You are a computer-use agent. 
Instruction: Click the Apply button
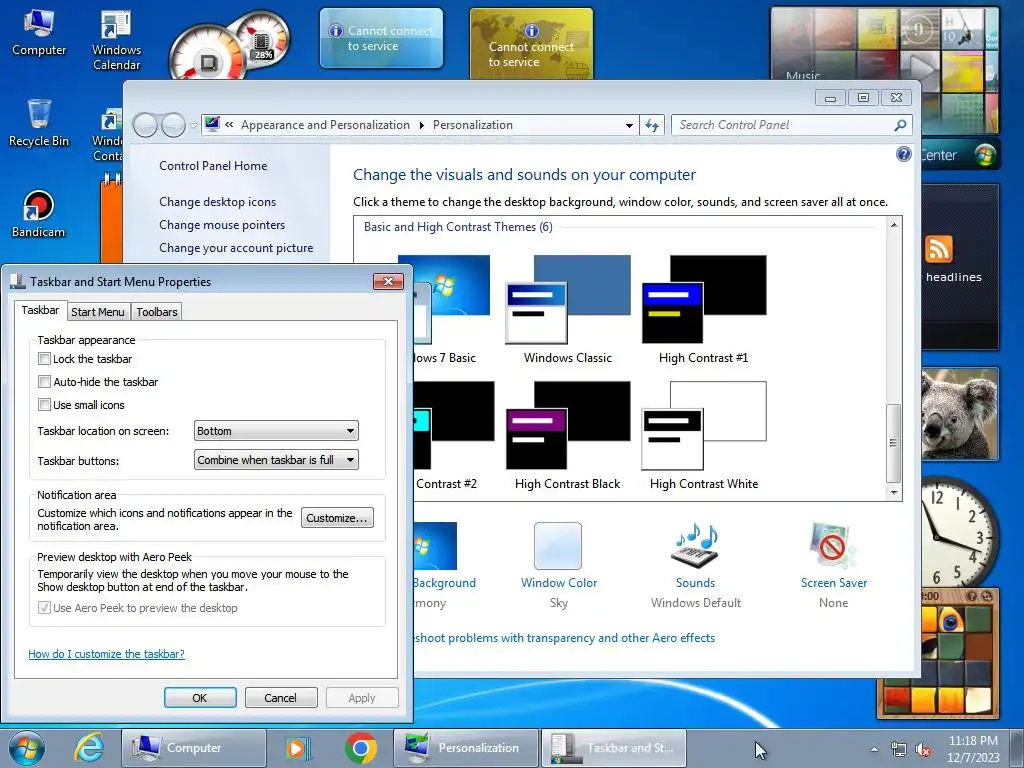(x=362, y=697)
